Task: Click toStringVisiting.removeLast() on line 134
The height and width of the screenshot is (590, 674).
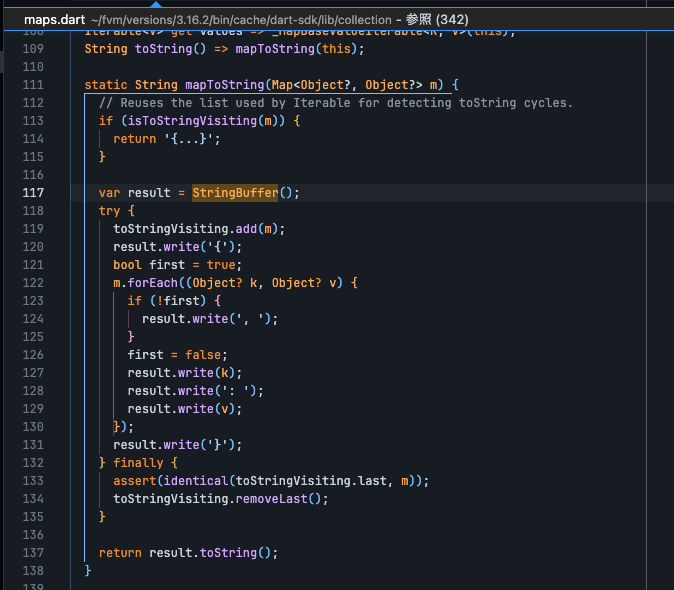Action: pyautogui.click(x=221, y=499)
